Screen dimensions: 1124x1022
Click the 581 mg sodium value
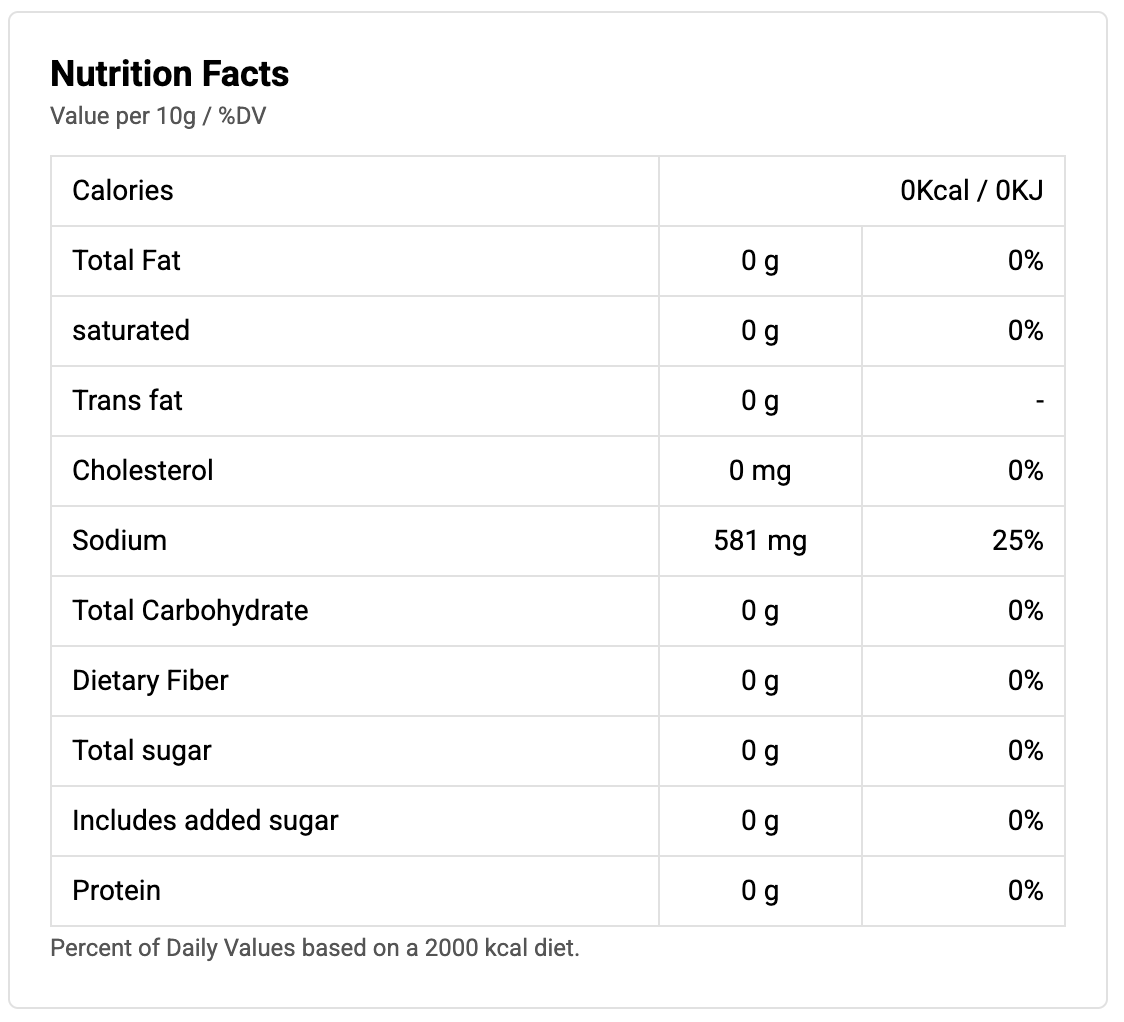pyautogui.click(x=759, y=541)
